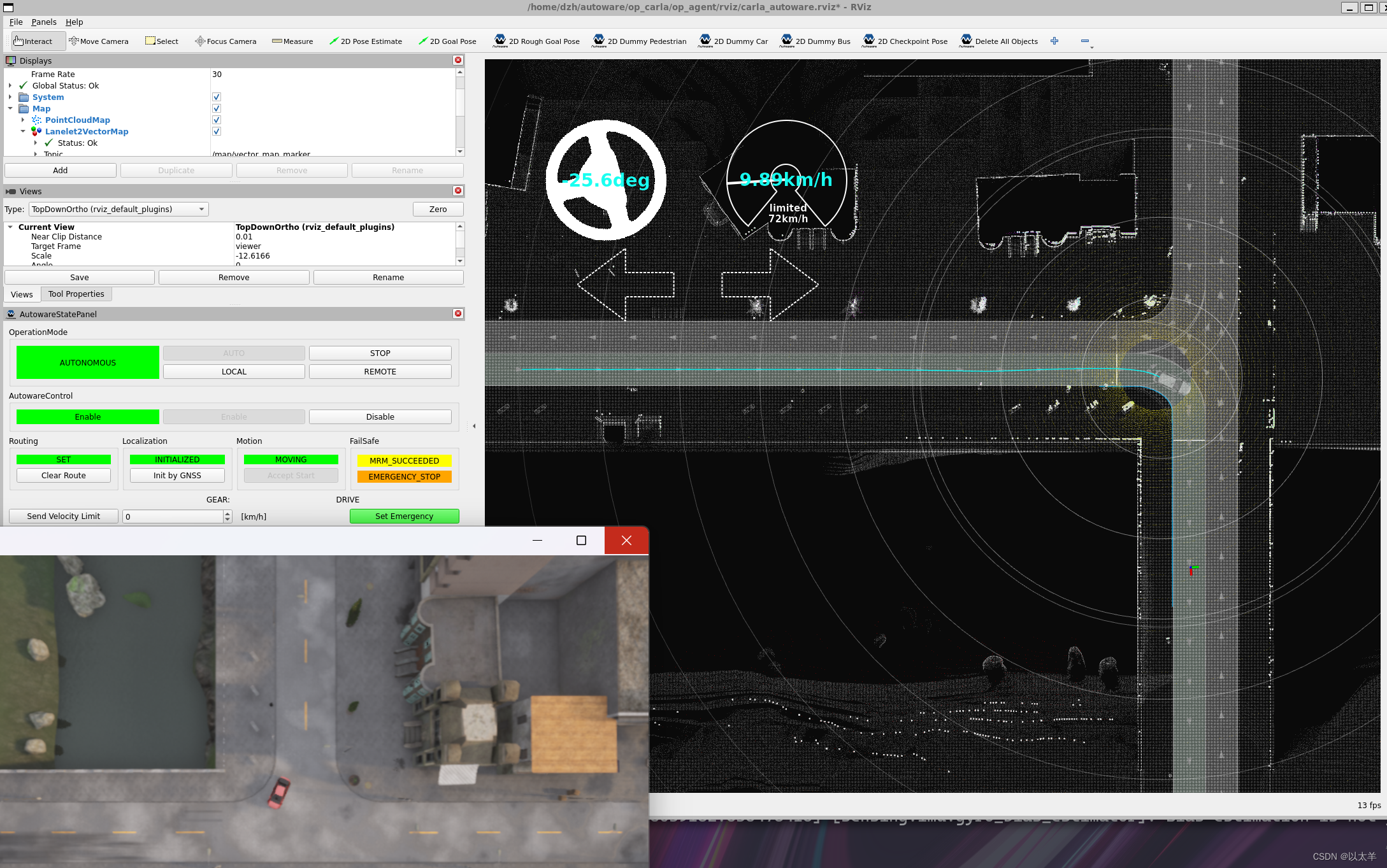Click the Laneleet2VectorMap display icon
This screenshot has height=868, width=1387.
36,131
